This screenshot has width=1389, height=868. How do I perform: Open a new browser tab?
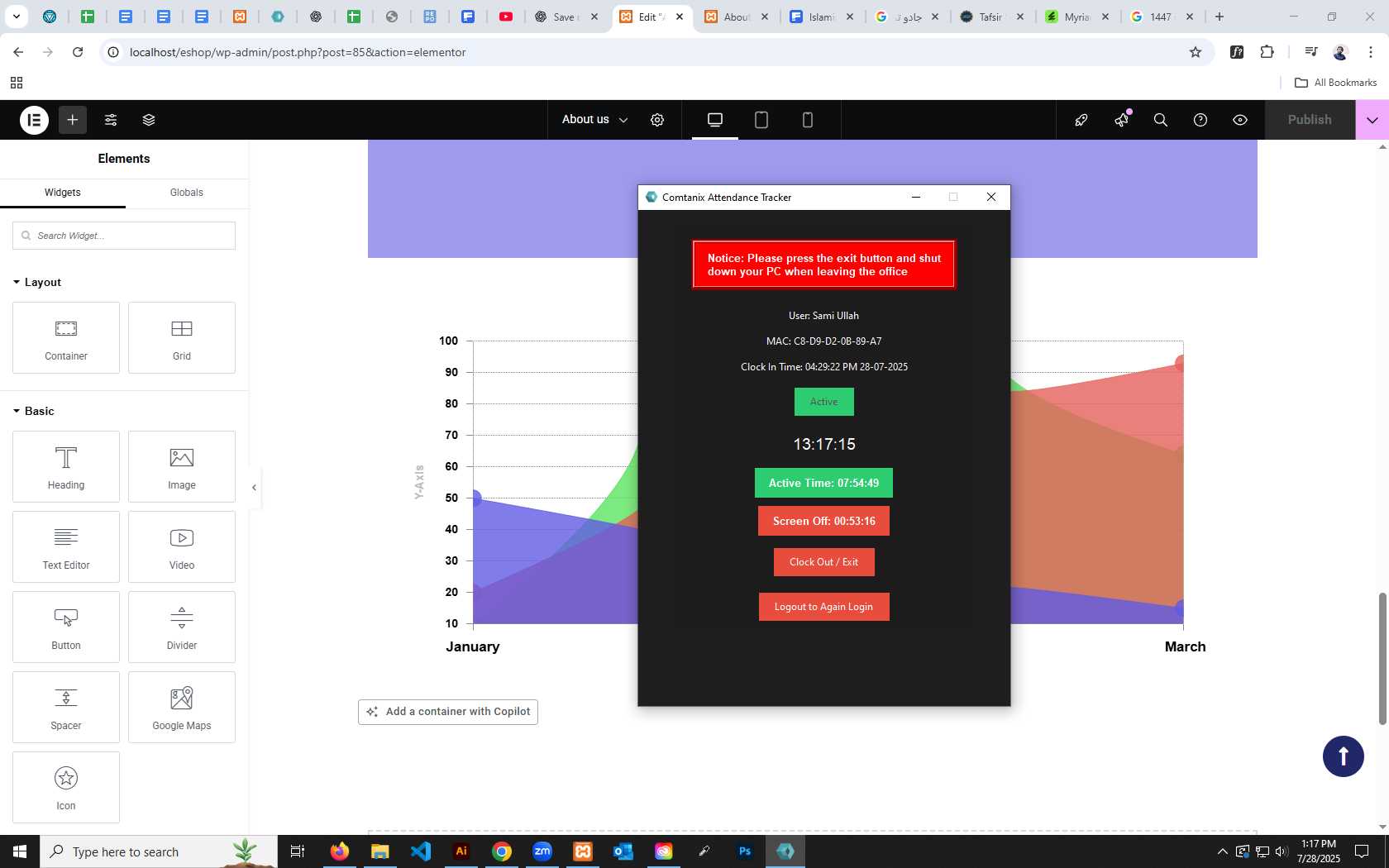(x=1220, y=17)
